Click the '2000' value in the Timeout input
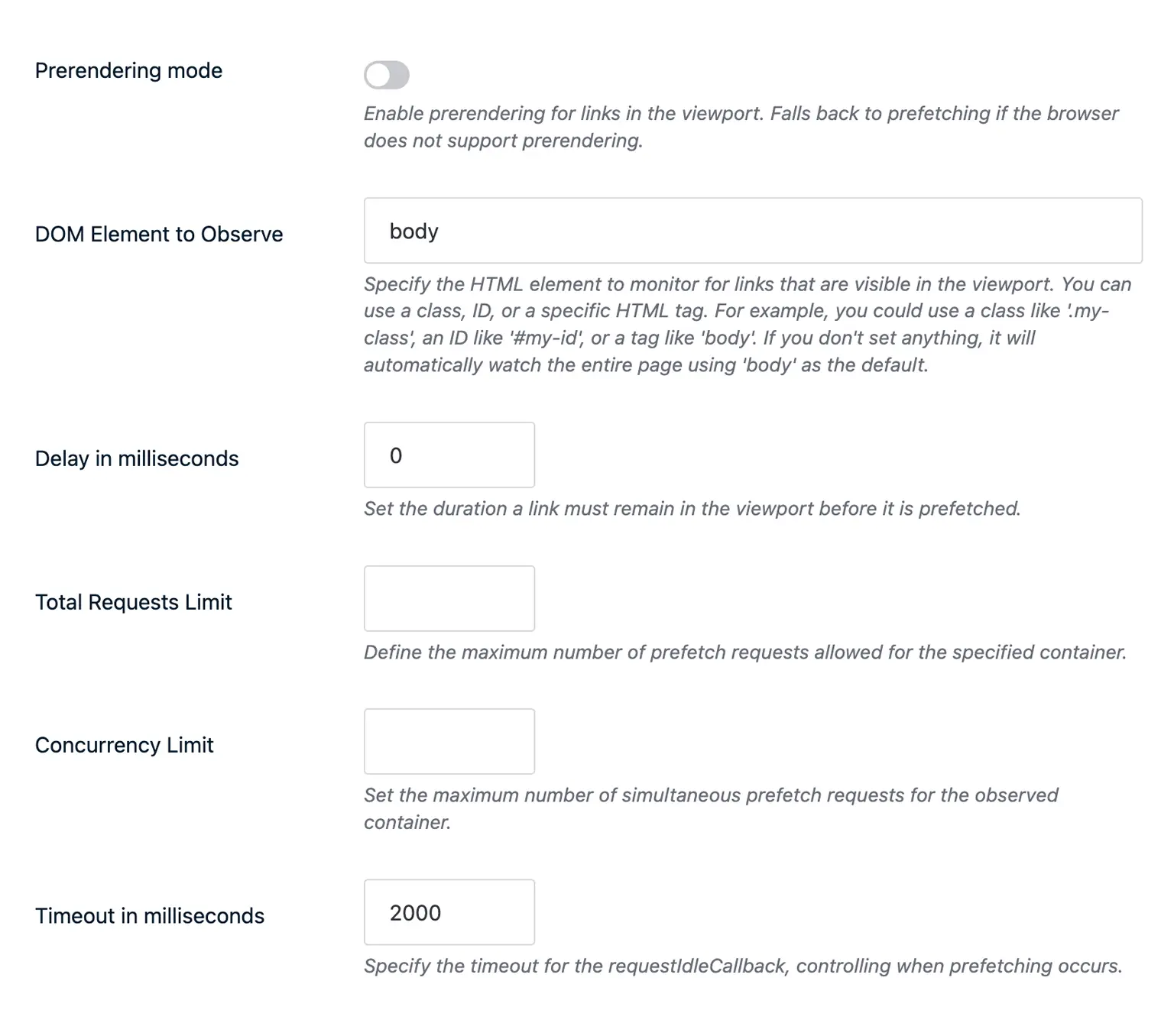The height and width of the screenshot is (1036, 1174). pyautogui.click(x=416, y=912)
